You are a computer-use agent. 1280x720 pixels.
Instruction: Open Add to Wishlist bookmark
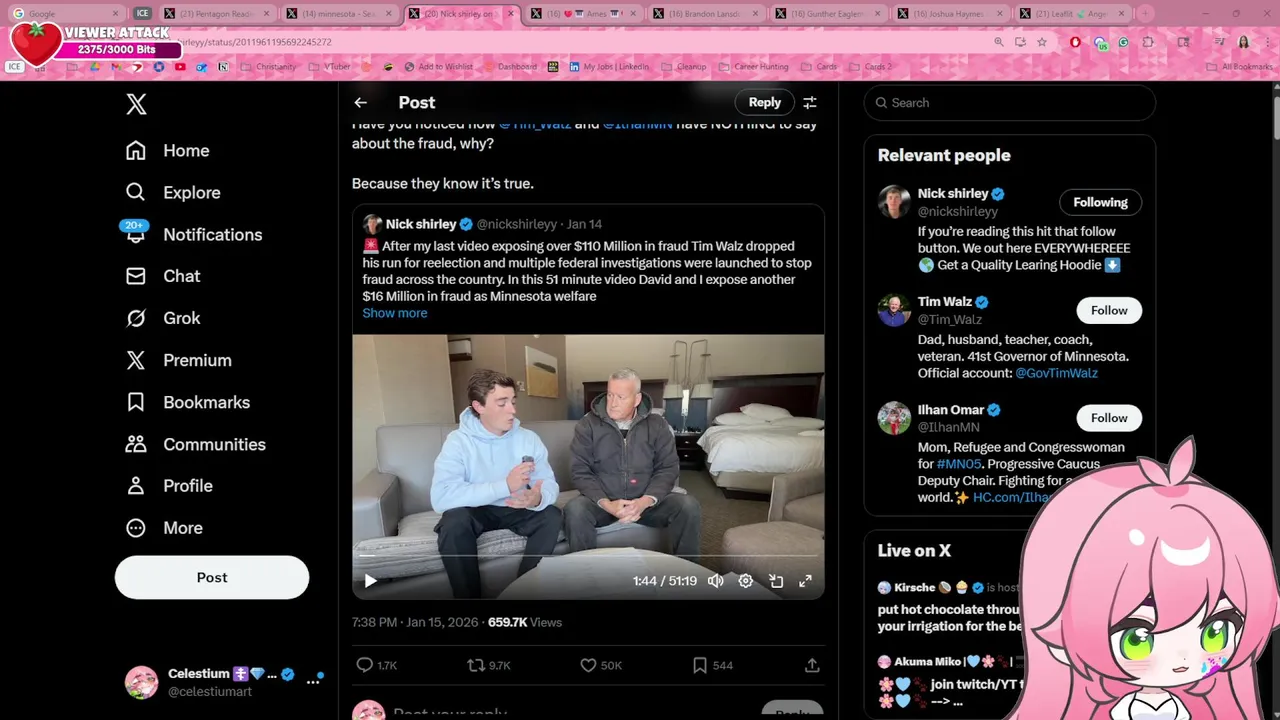(x=438, y=67)
